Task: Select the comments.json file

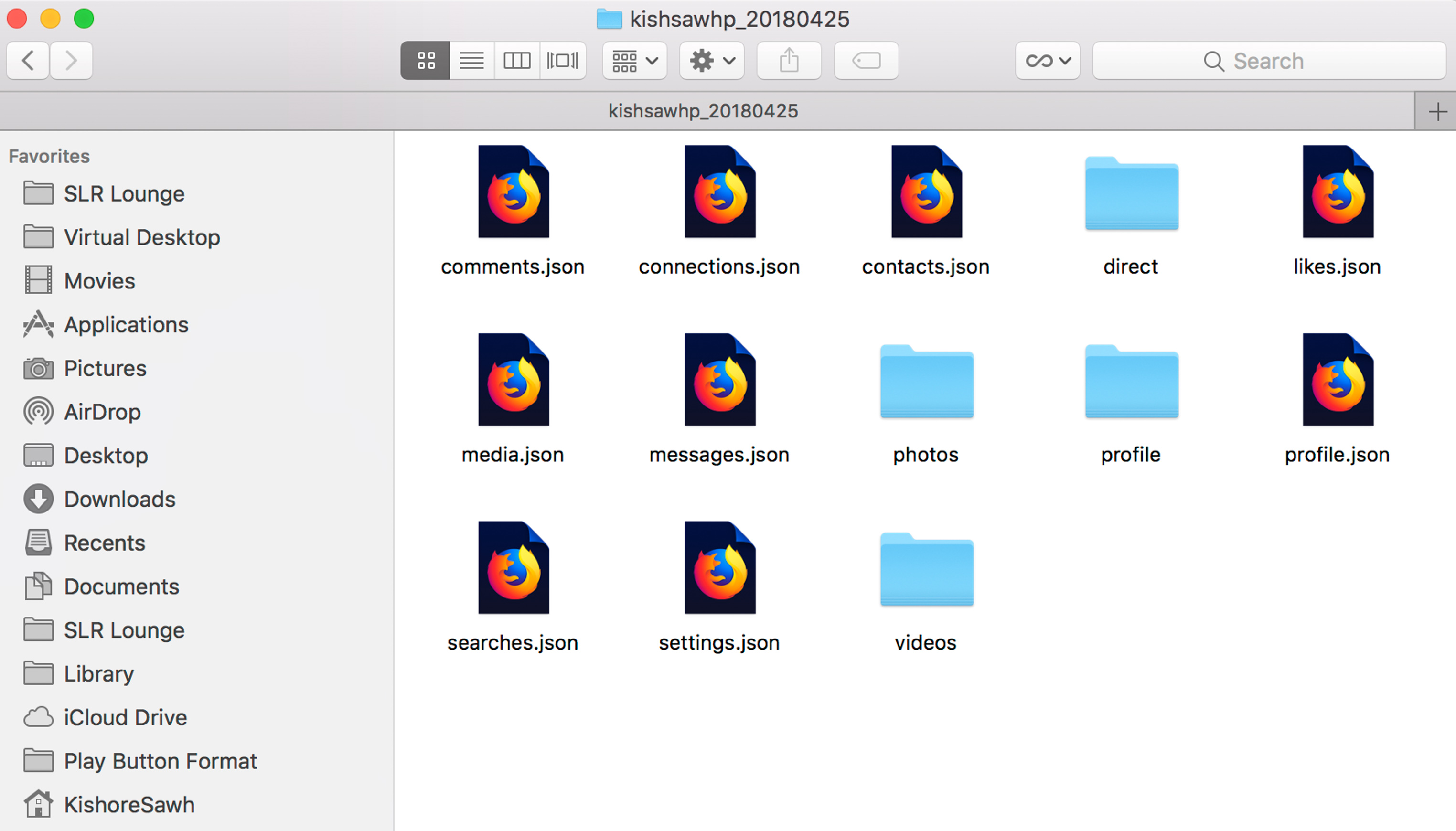Action: click(x=513, y=192)
